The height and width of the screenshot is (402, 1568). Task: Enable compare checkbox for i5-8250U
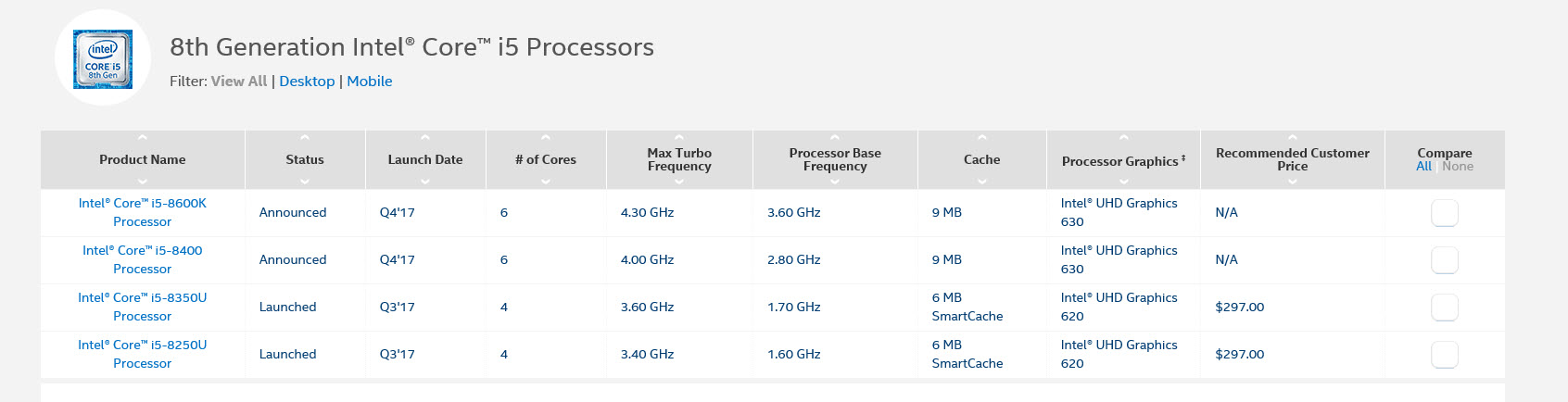click(x=1445, y=355)
